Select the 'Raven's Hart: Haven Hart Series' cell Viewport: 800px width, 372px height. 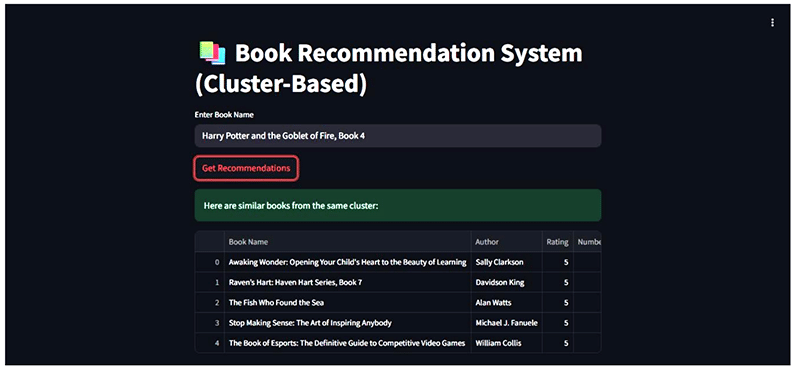tap(347, 282)
